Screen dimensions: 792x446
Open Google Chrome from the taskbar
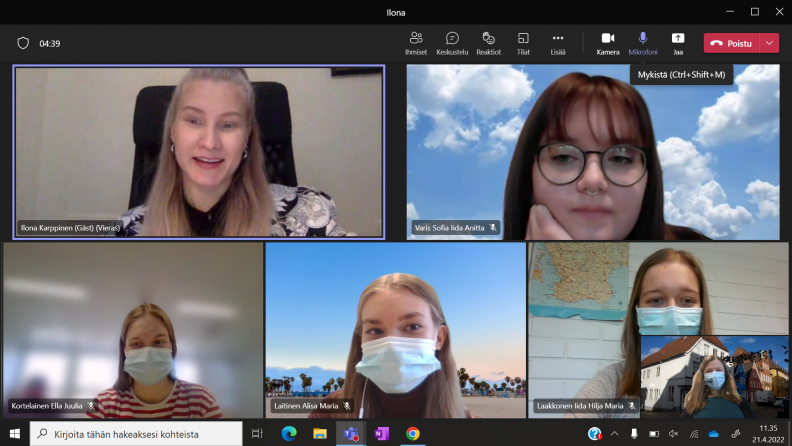(412, 433)
